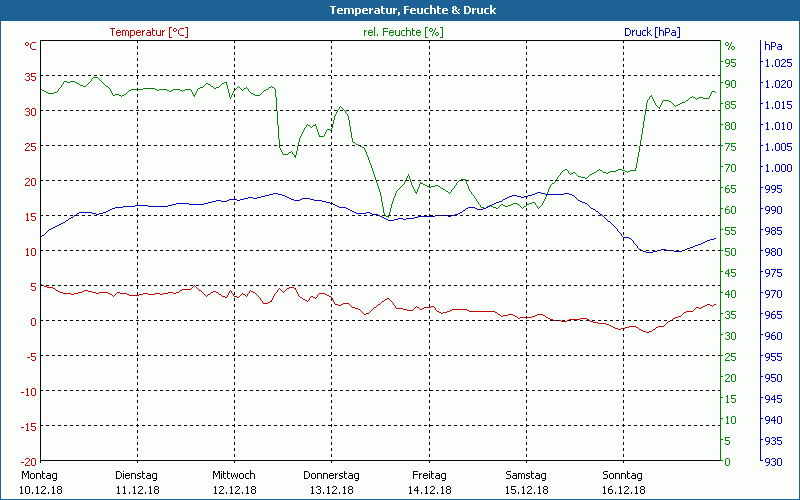
Task: Select the date '12.12.18'
Action: click(234, 490)
